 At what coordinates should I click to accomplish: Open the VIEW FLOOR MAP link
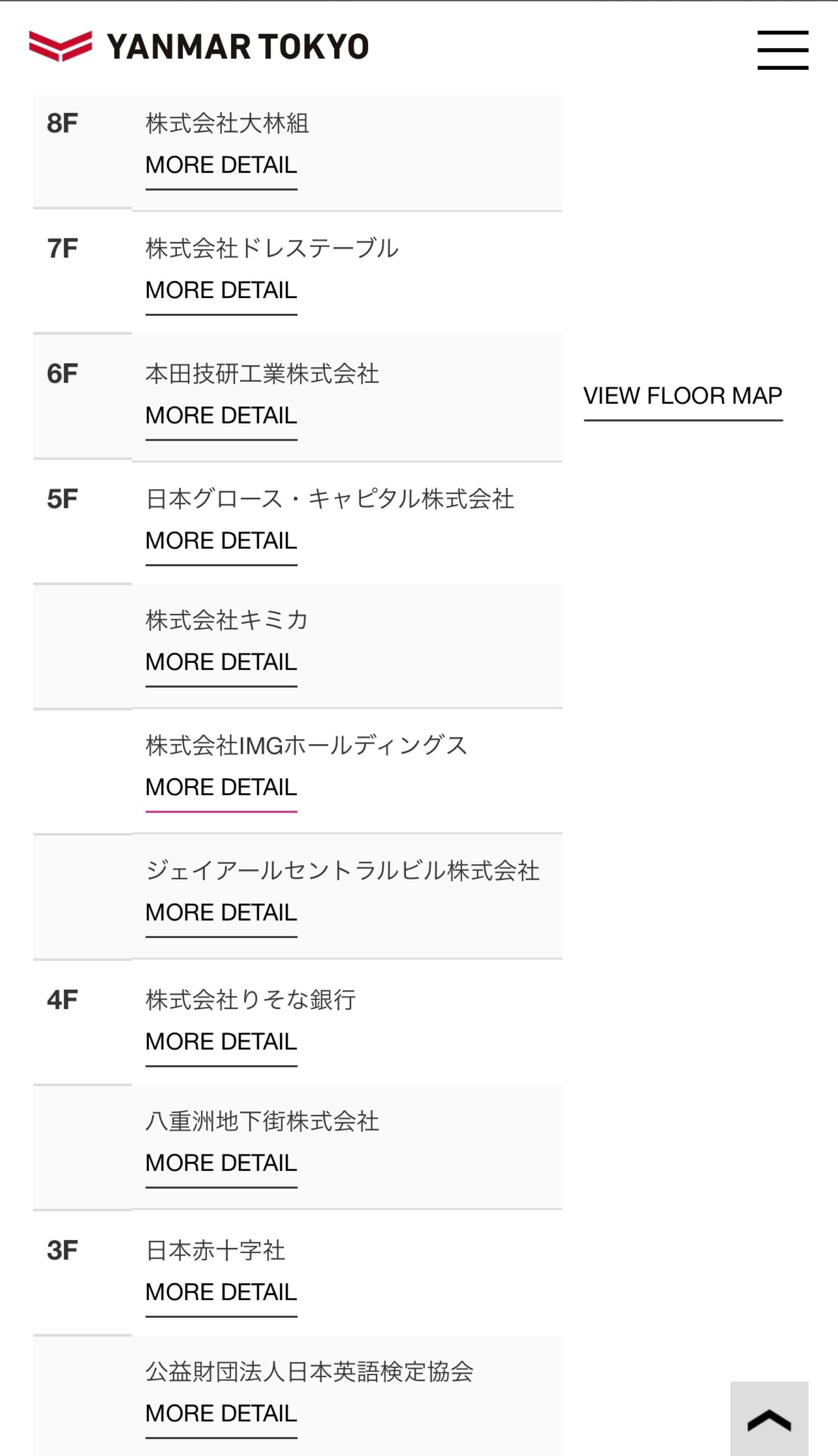click(683, 396)
